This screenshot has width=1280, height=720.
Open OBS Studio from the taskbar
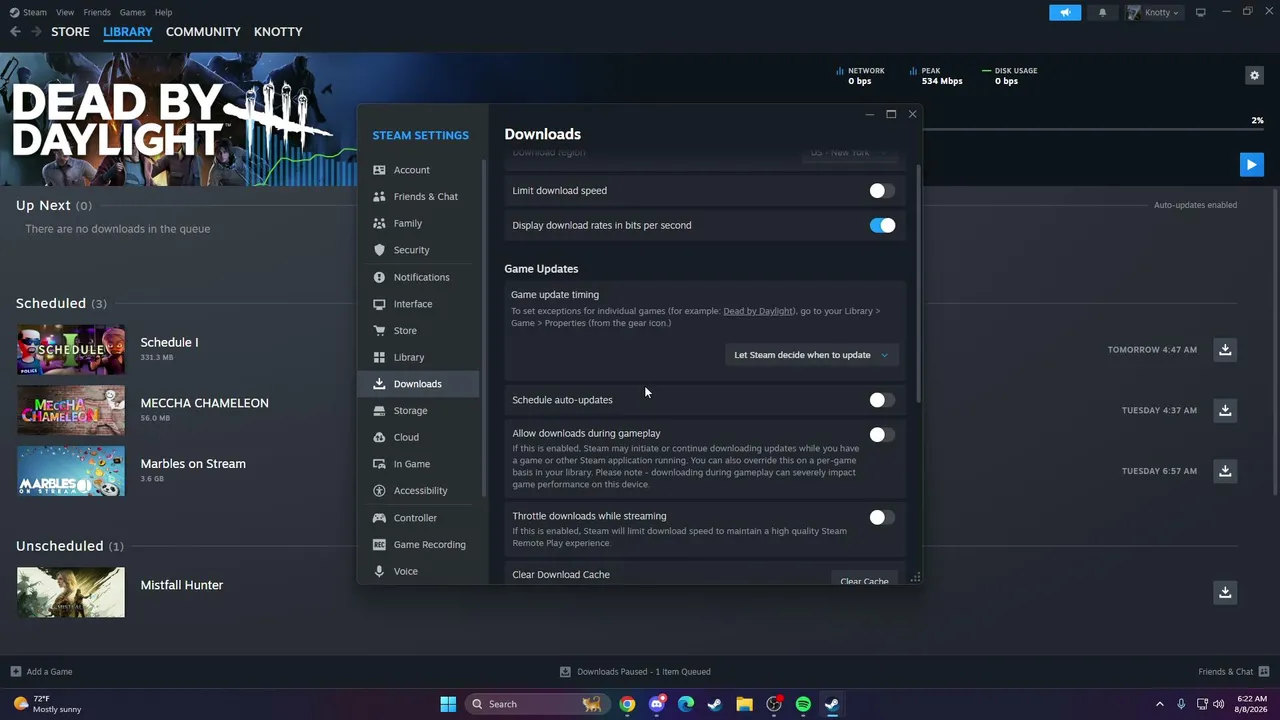[774, 704]
